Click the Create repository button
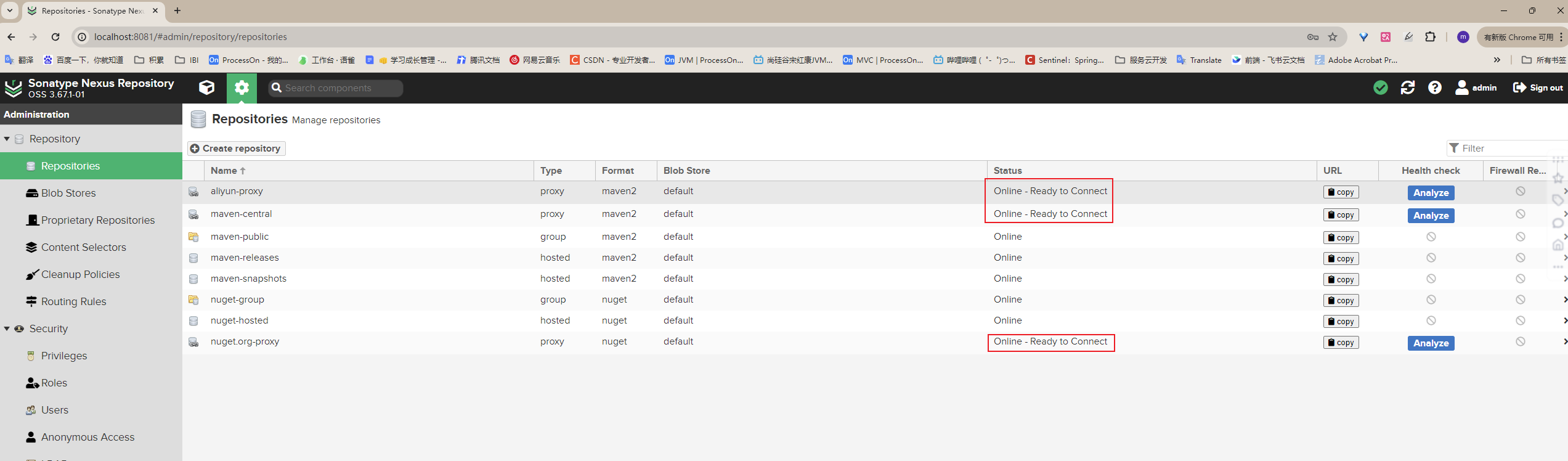The image size is (1568, 461). tap(237, 149)
